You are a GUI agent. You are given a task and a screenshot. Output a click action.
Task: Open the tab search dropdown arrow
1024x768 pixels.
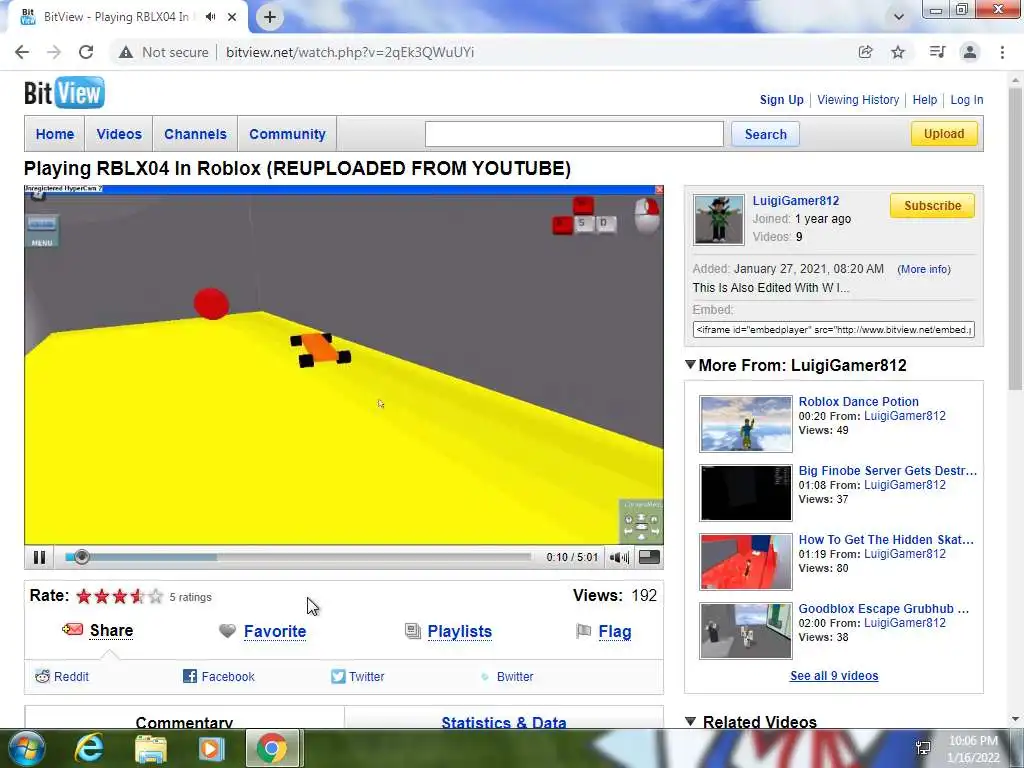point(899,17)
